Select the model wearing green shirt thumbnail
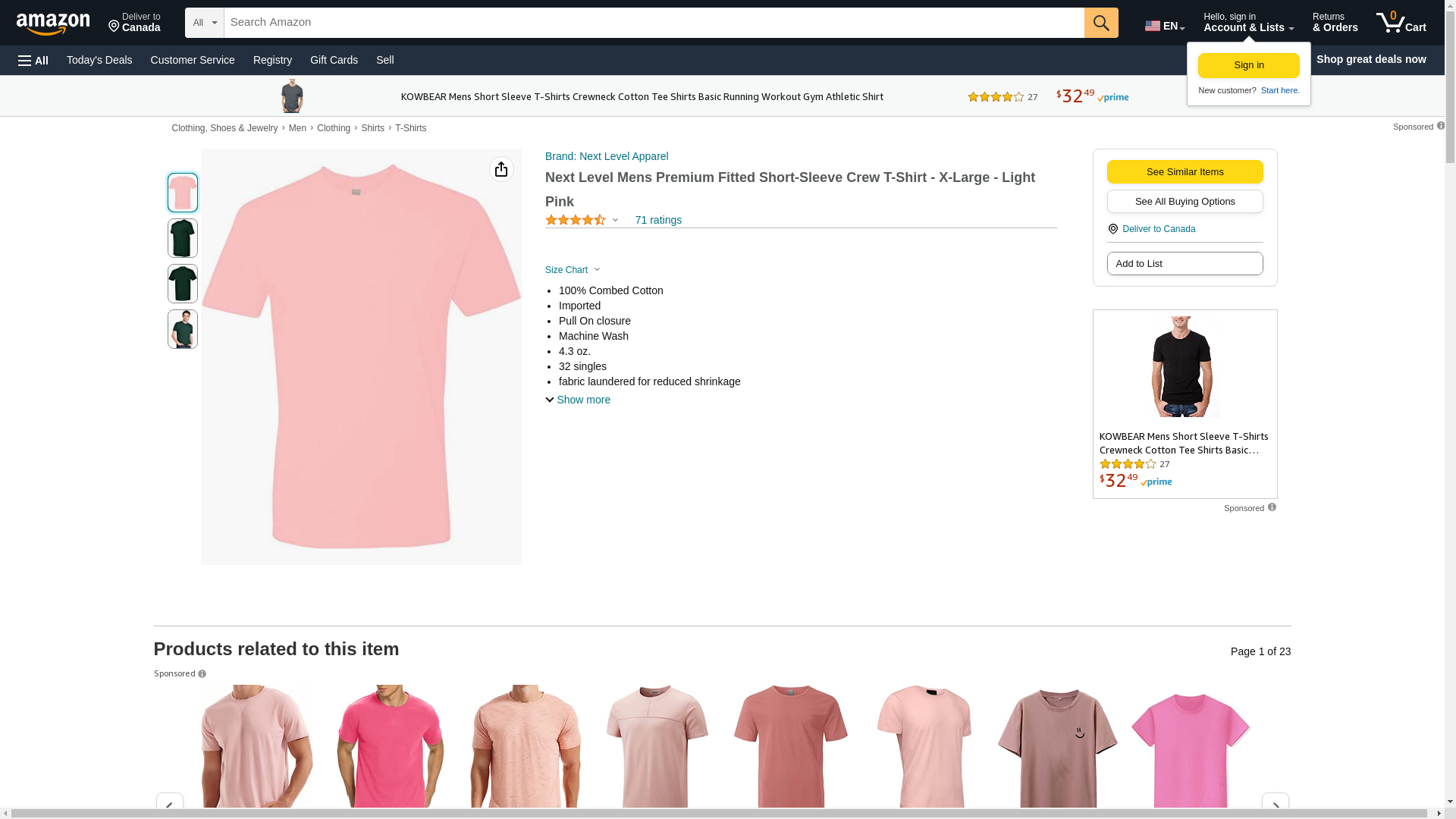 click(183, 329)
